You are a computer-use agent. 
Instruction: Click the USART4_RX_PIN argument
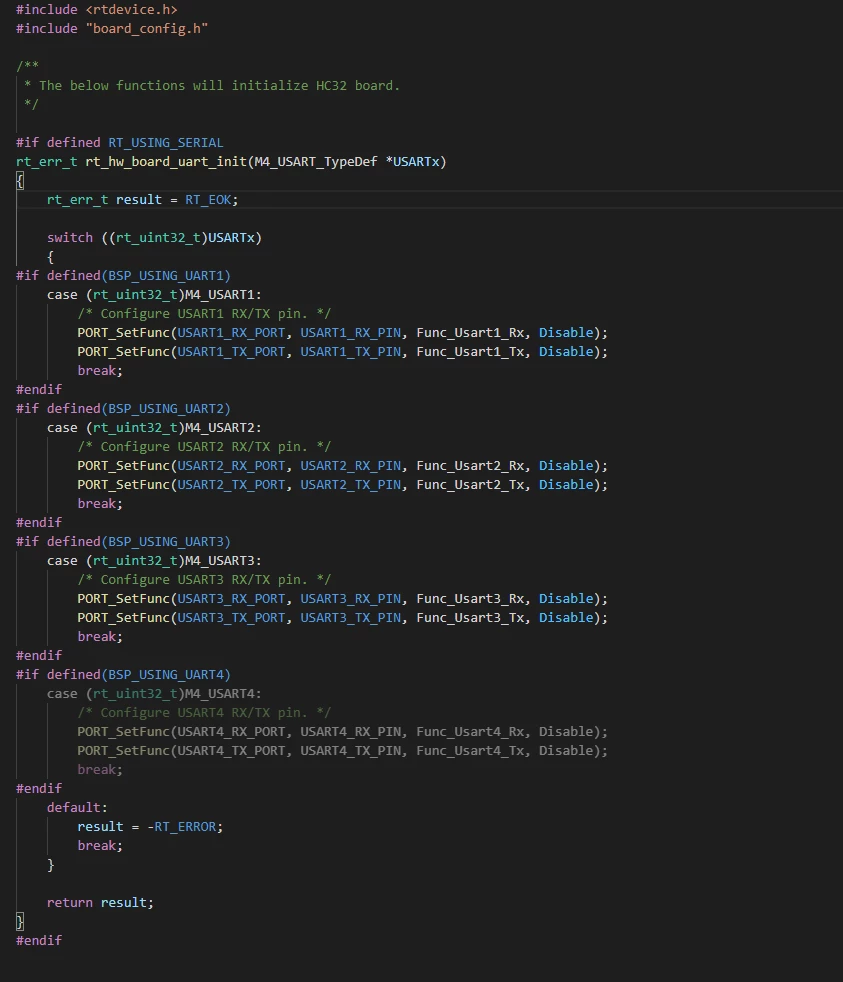[351, 732]
